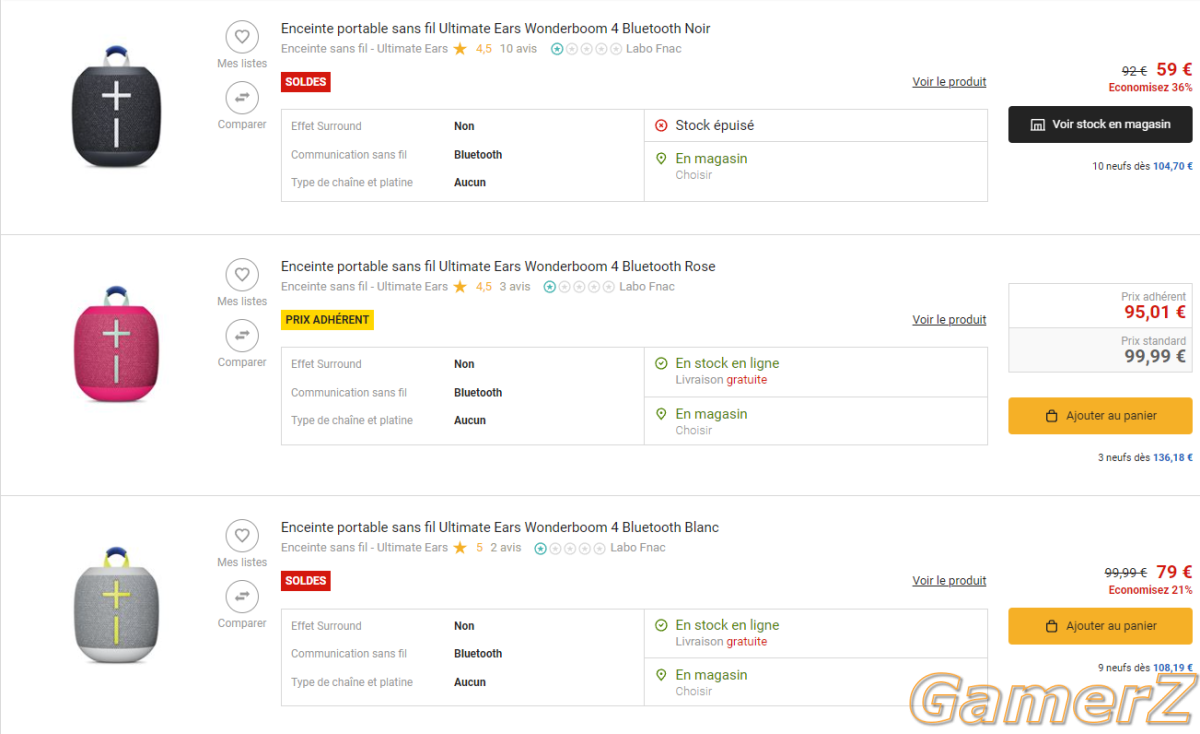This screenshot has height=734, width=1200.
Task: Add the Wonderboom 4 Blanc to cart
Action: pyautogui.click(x=1100, y=626)
